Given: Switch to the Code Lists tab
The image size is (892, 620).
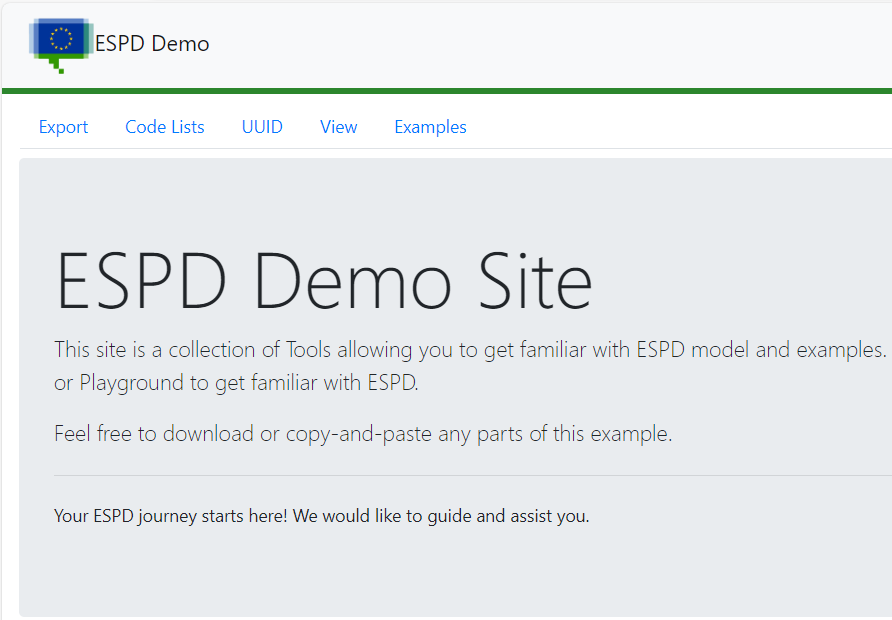Looking at the screenshot, I should pyautogui.click(x=164, y=127).
